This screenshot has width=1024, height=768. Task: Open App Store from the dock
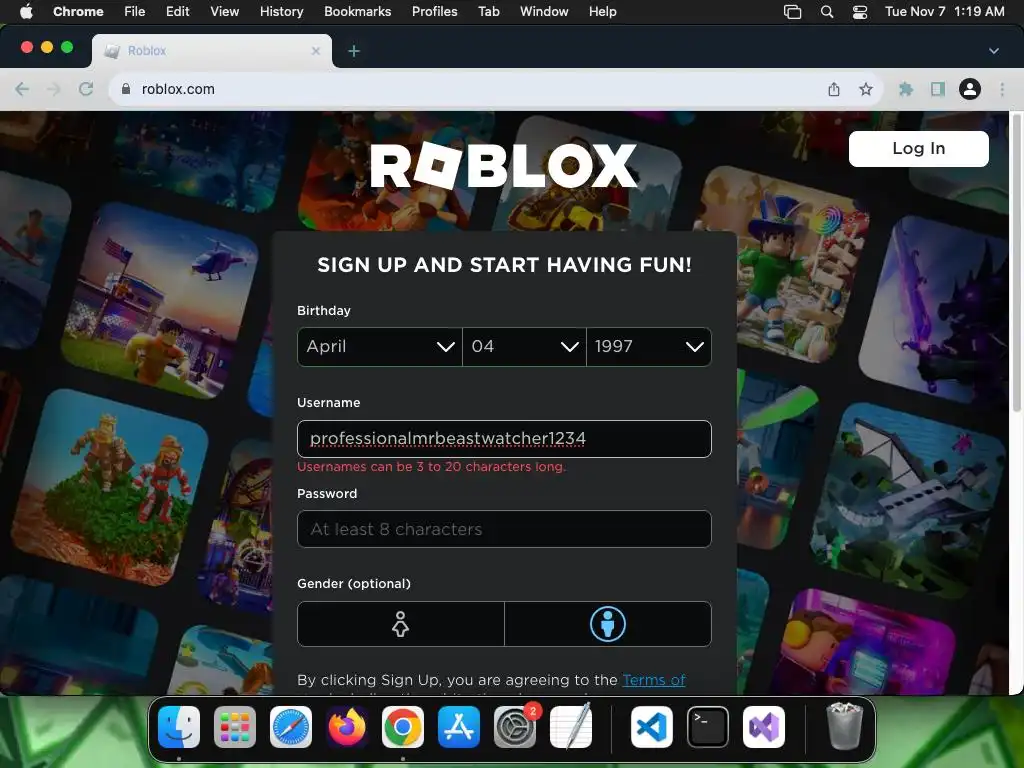pos(458,727)
